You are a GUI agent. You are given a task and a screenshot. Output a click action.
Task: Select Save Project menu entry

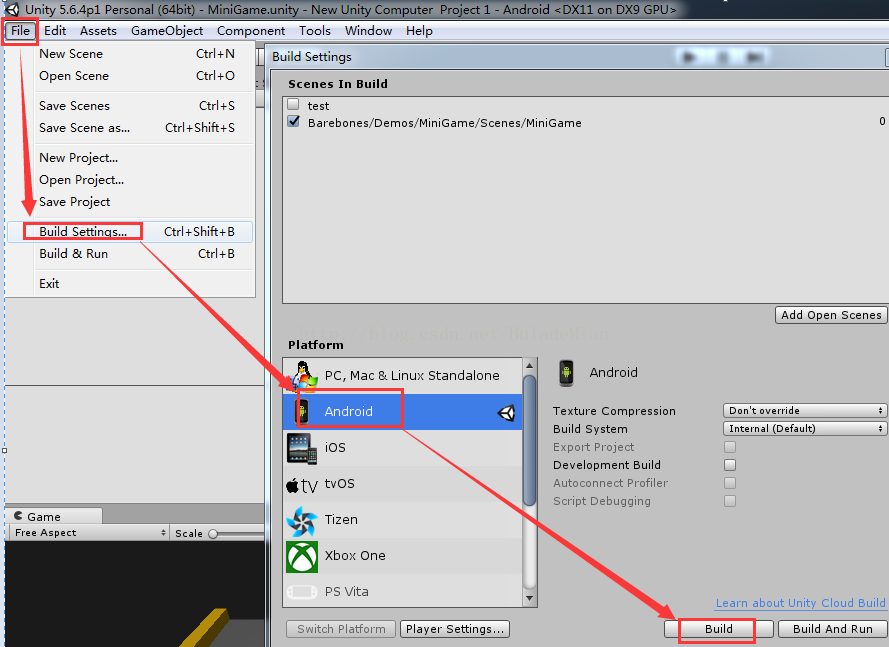coord(130,202)
